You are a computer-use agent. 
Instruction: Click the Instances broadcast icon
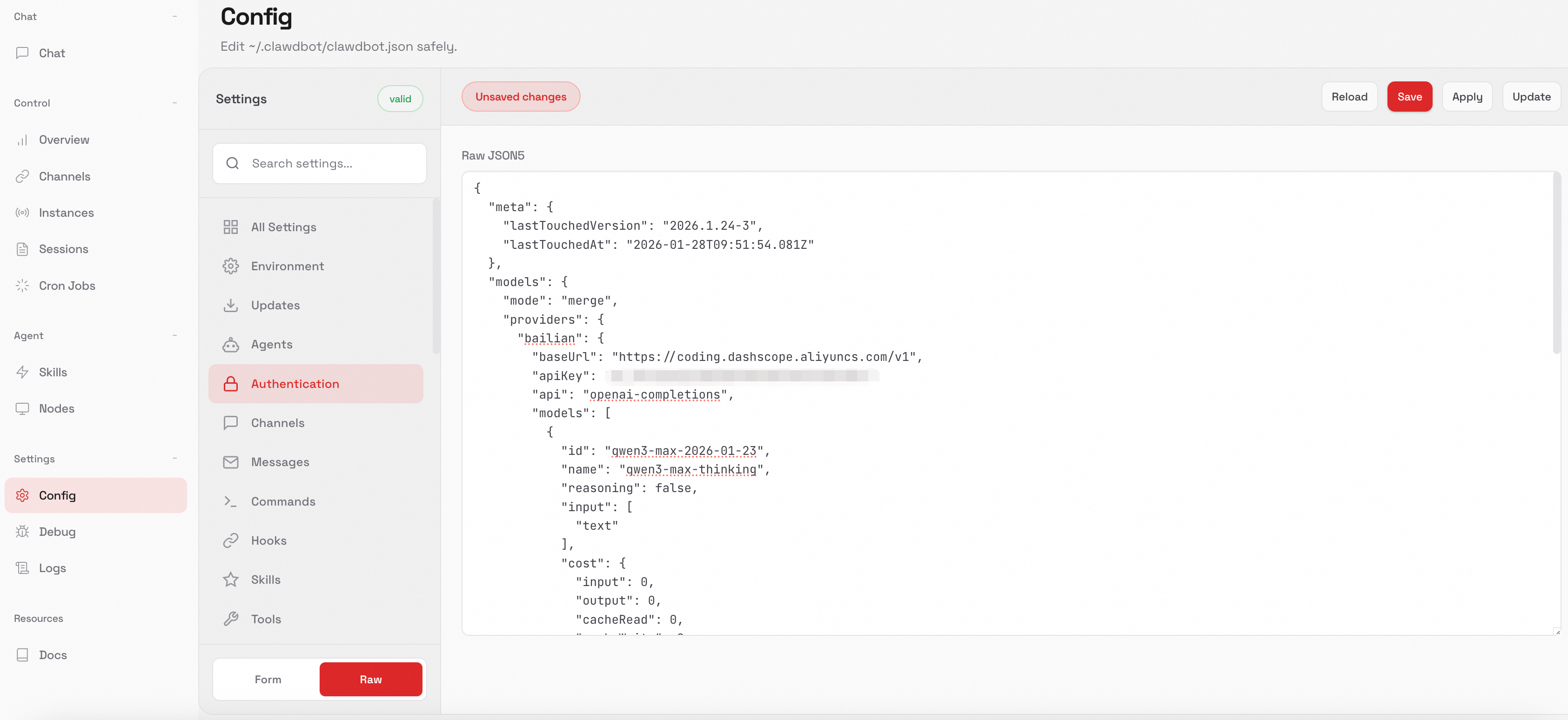22,213
